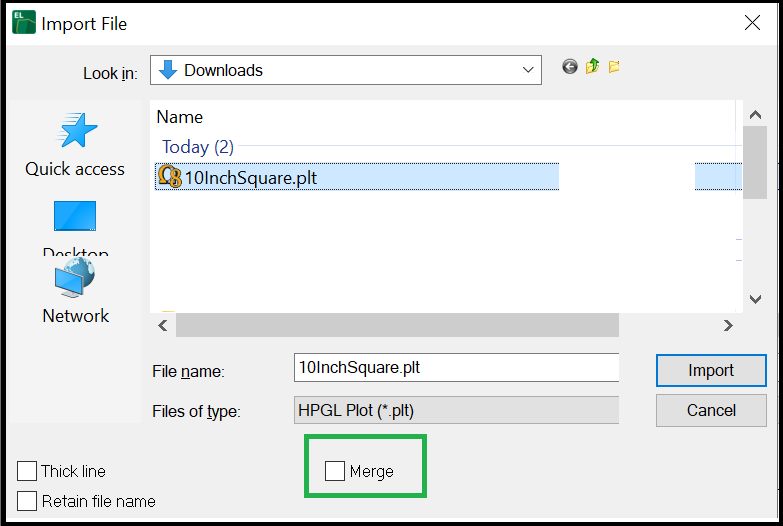Open the Desktop location
This screenshot has width=783, height=526.
click(x=75, y=228)
